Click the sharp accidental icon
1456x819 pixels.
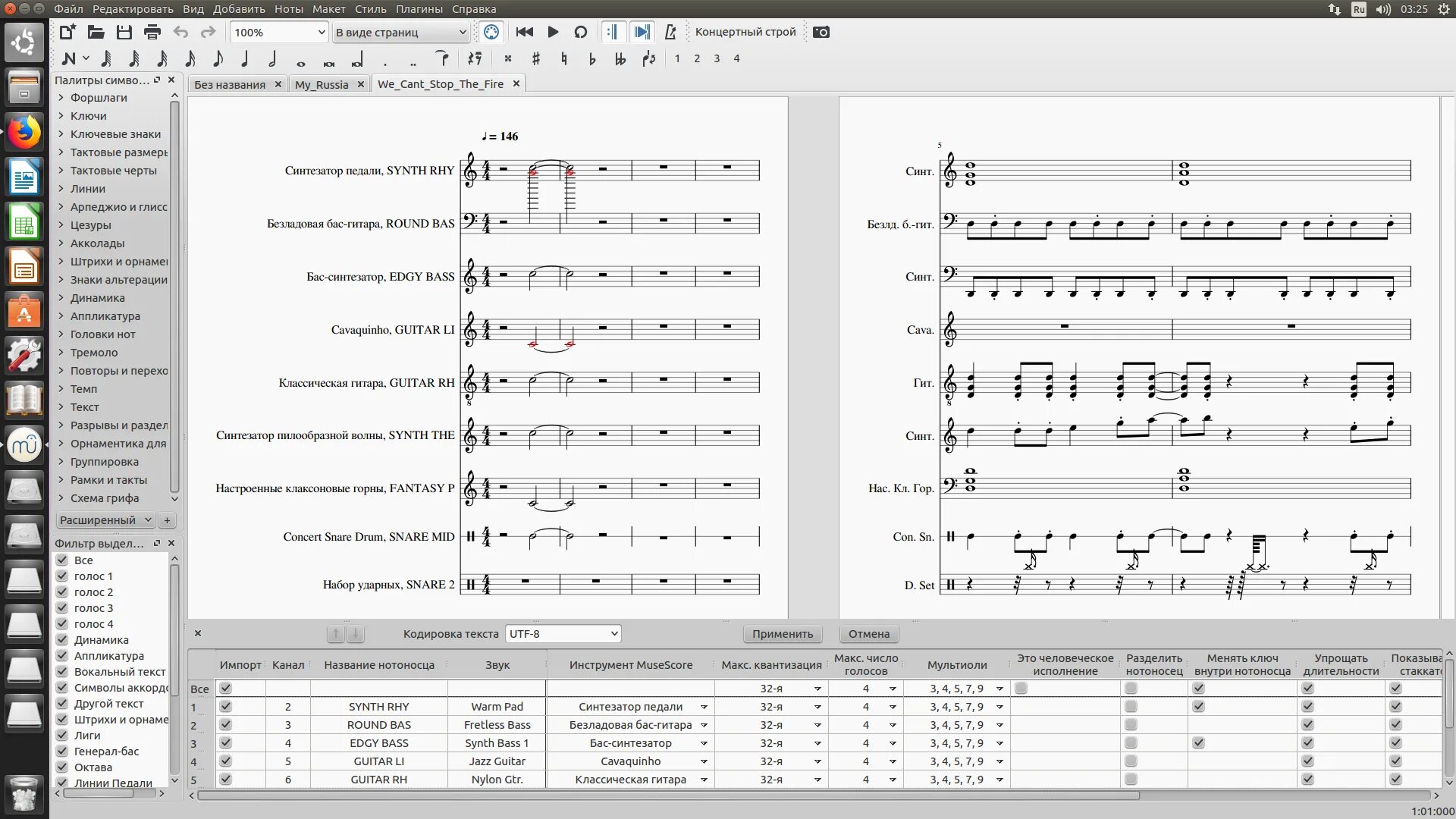click(x=536, y=58)
